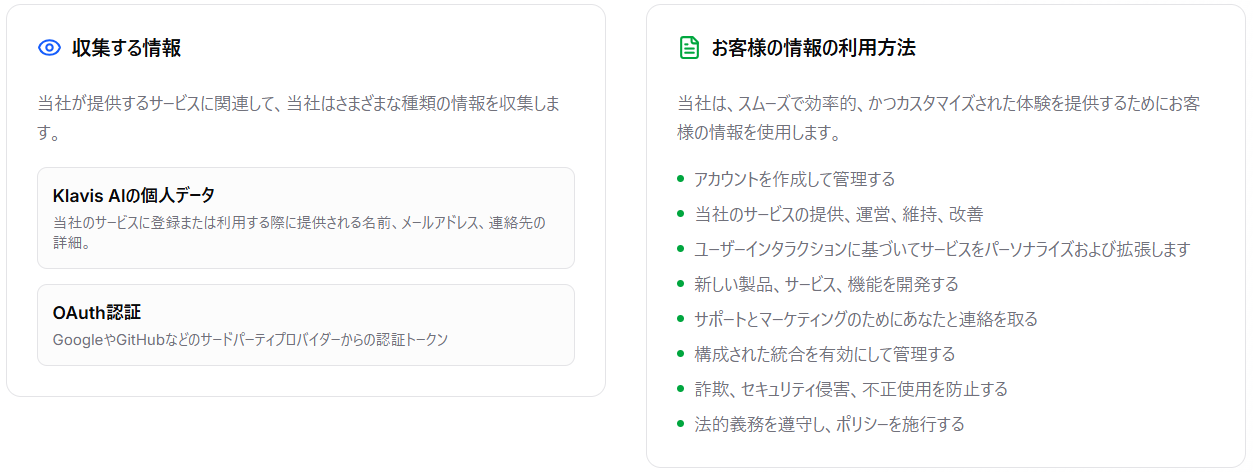Viewport: 1253px width, 472px height.
Task: Select the OAuth認証 card
Action: point(306,325)
